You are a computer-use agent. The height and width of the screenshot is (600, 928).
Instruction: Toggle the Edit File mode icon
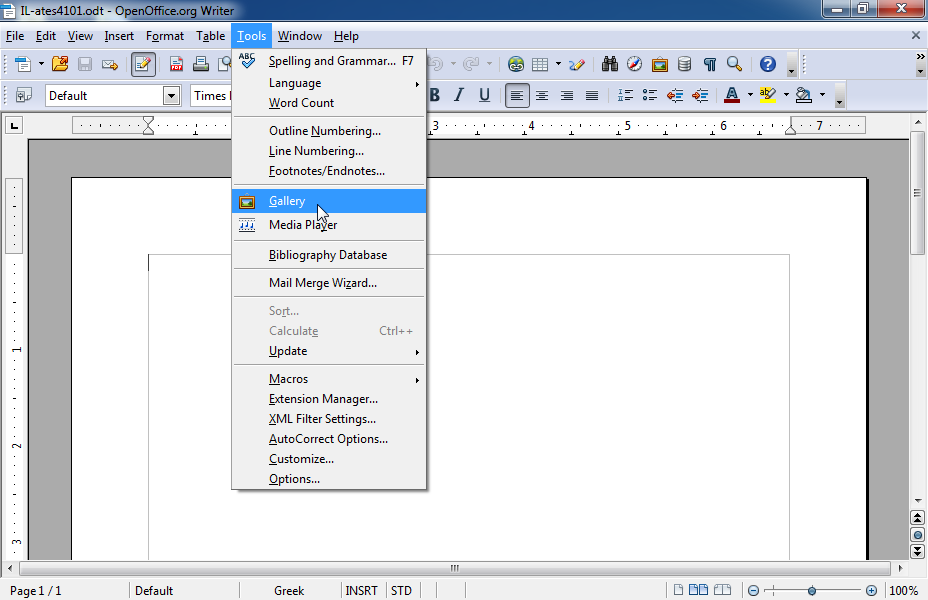coord(143,64)
